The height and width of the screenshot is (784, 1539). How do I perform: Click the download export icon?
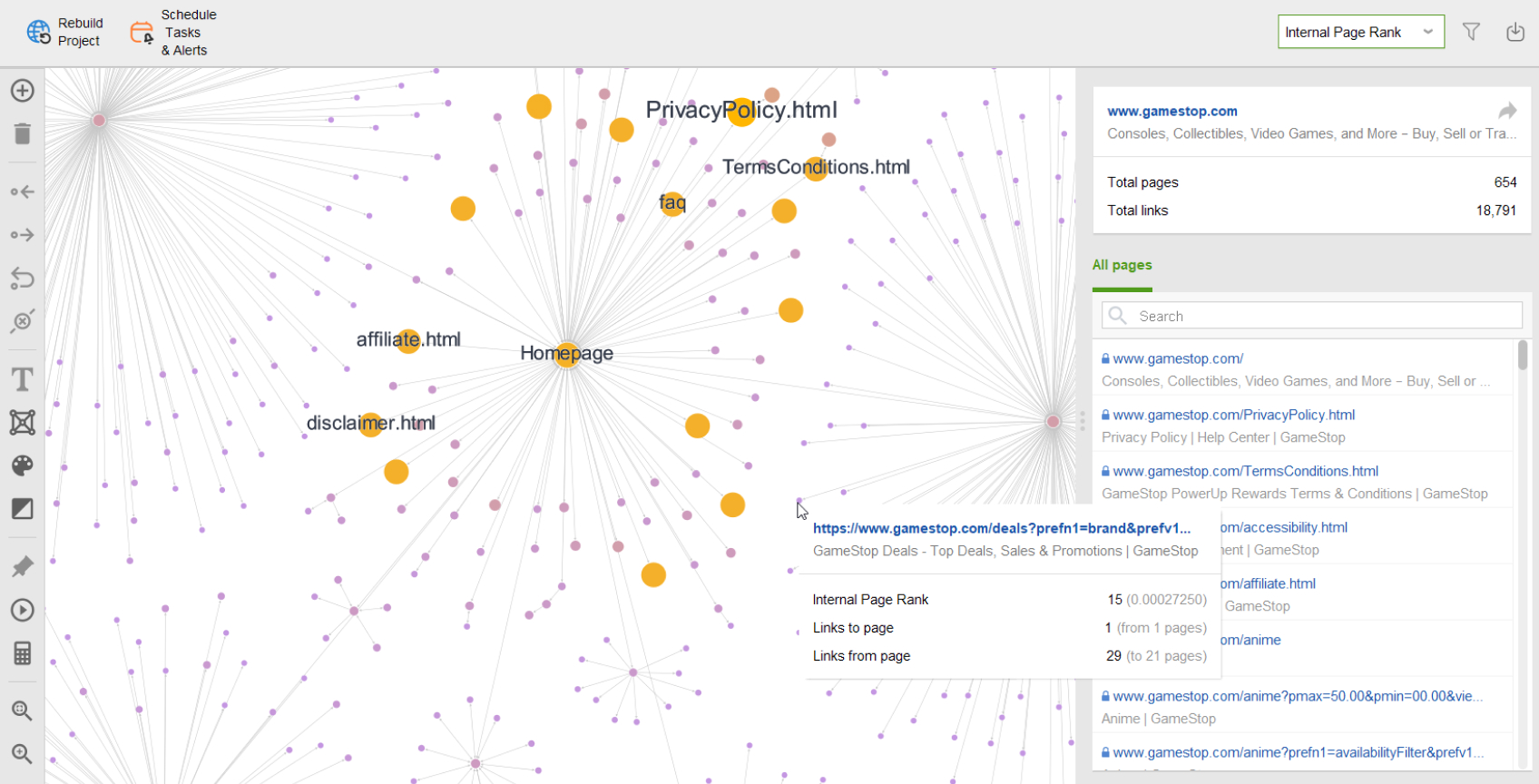pos(1515,32)
